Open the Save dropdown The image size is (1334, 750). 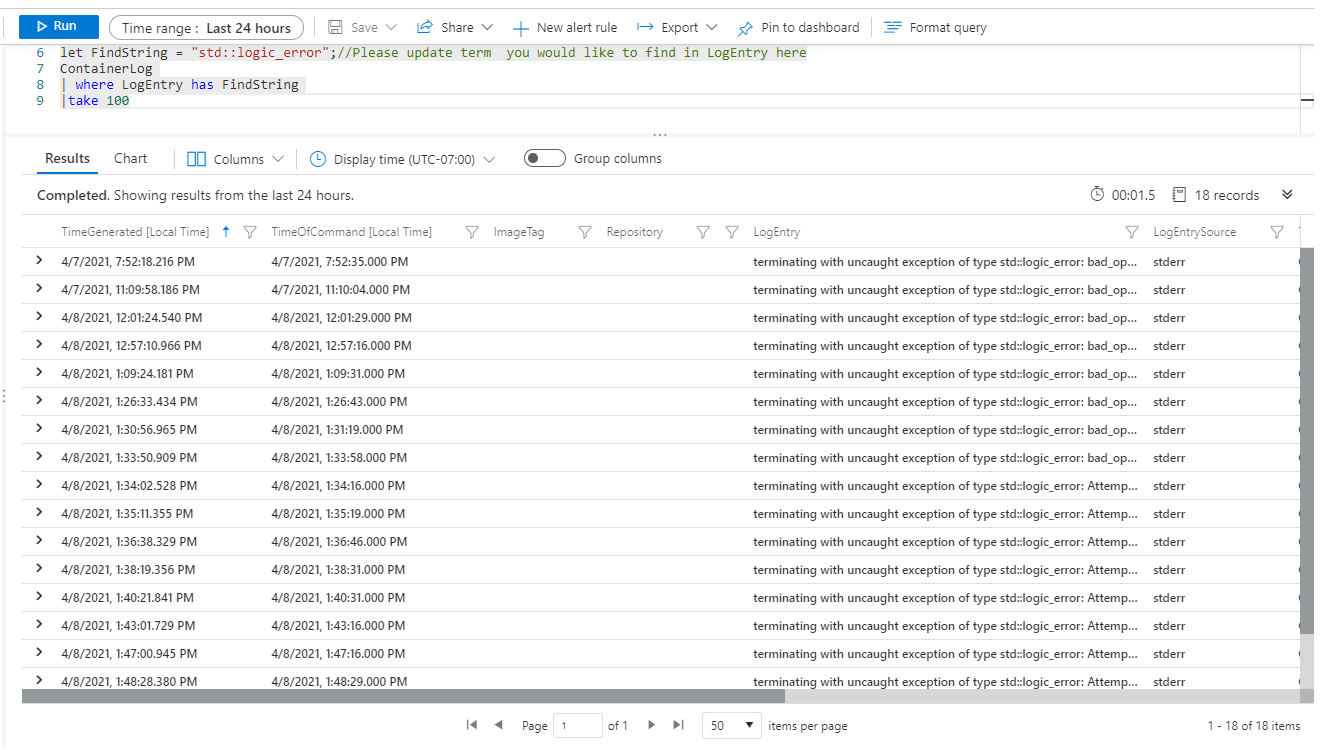[x=362, y=27]
